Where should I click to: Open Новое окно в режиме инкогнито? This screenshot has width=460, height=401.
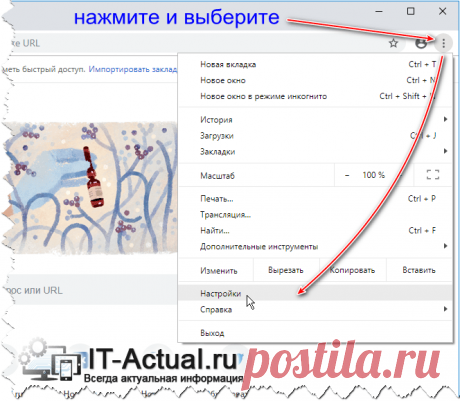(x=315, y=96)
